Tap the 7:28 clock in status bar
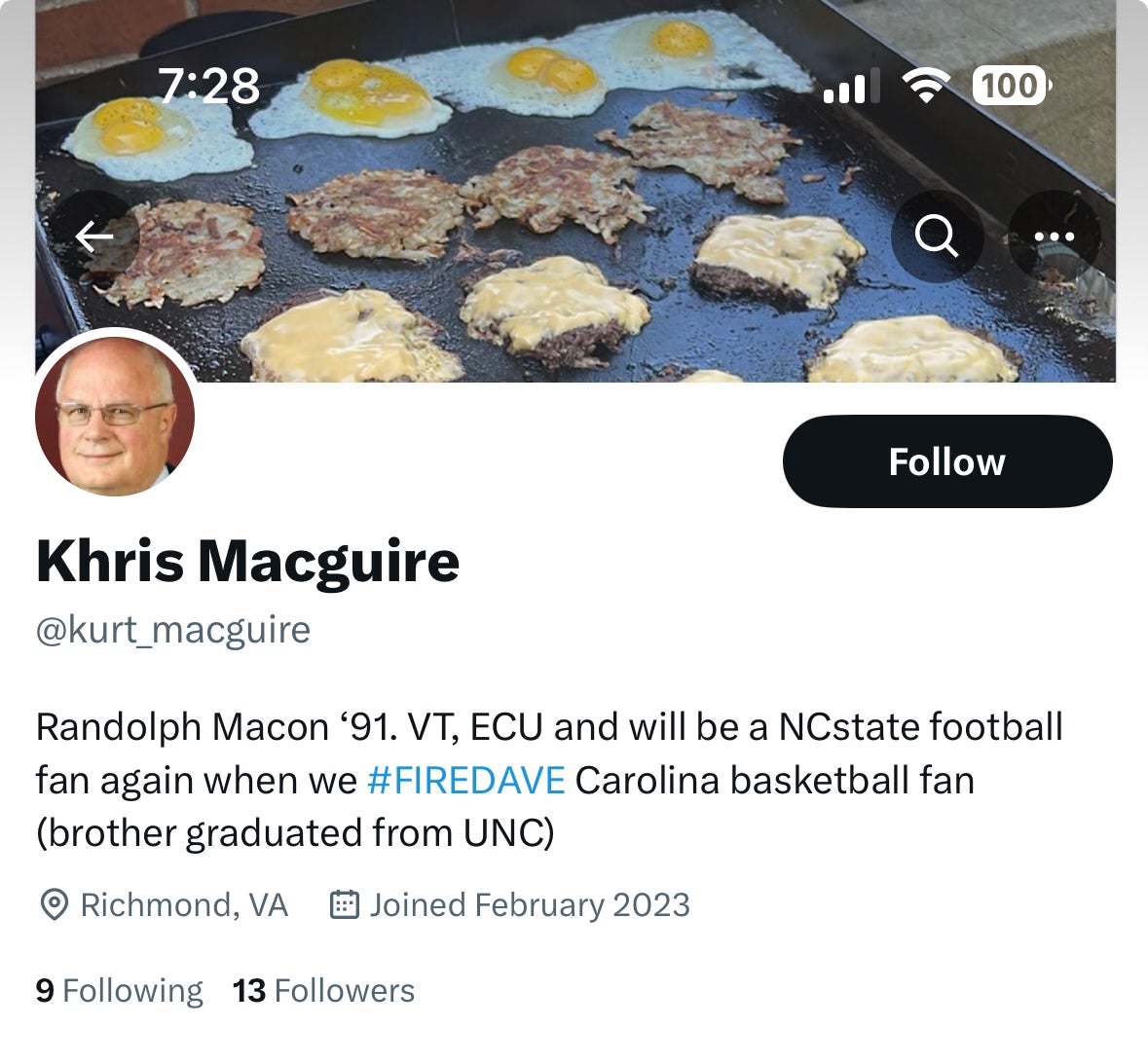1148x1064 pixels. (208, 86)
